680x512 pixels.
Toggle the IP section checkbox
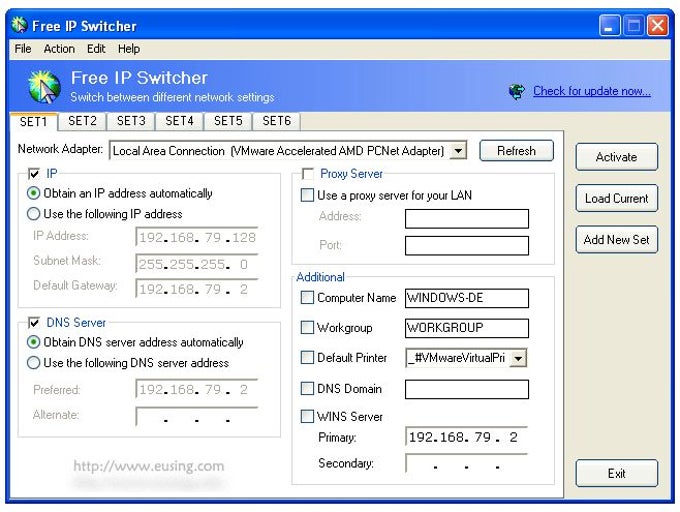click(34, 174)
